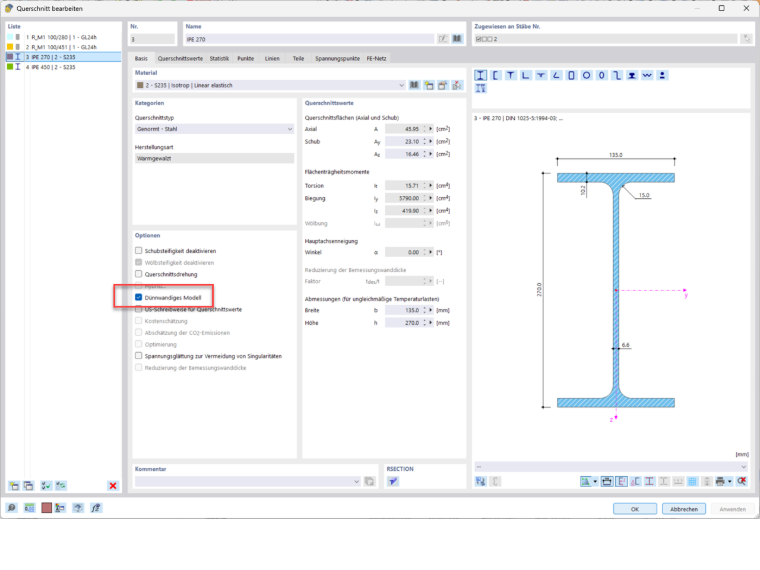Copy selected cross-section in list
Image resolution: width=760 pixels, height=570 pixels.
[29, 486]
